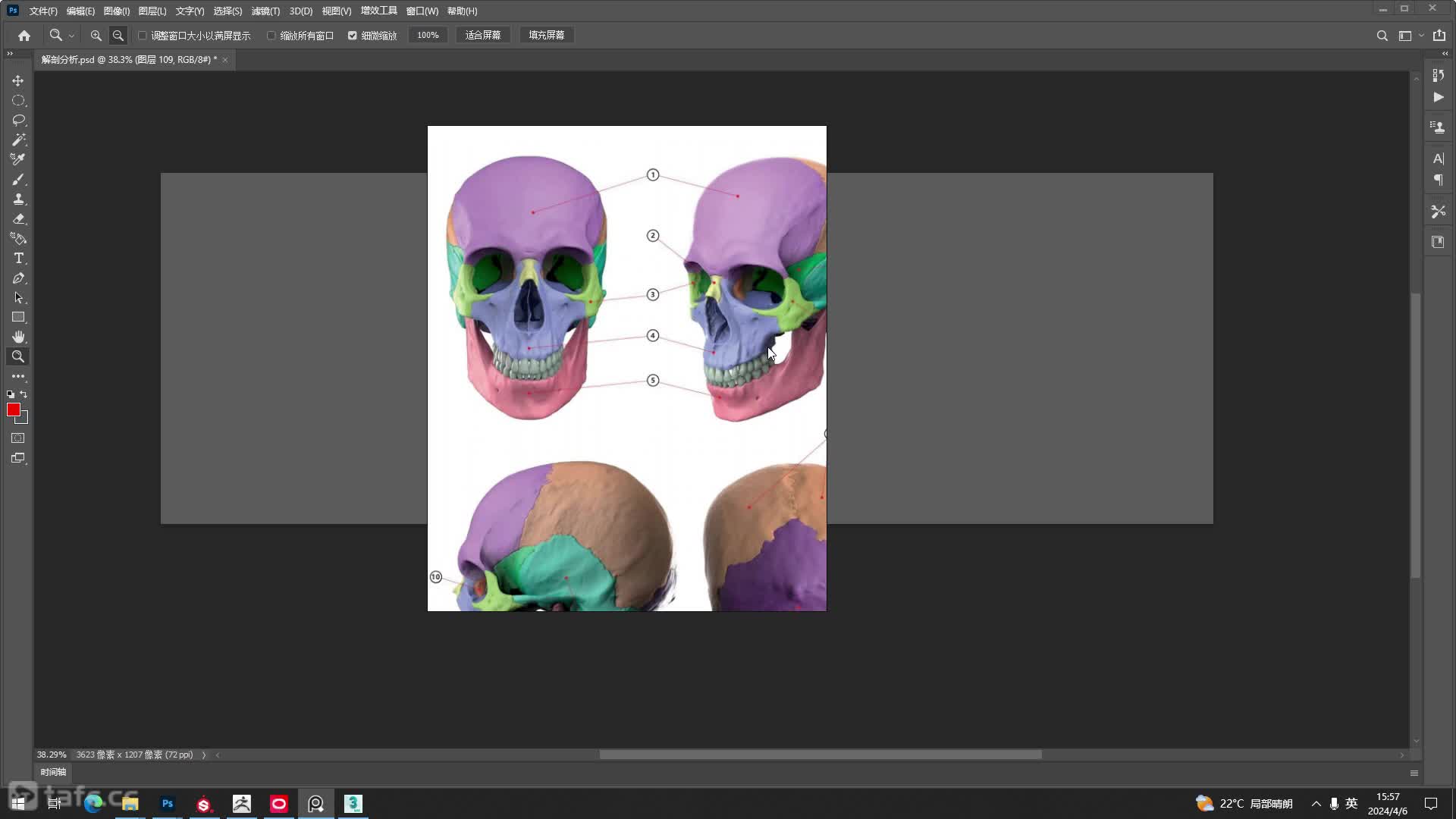1456x819 pixels.
Task: Select the Eraser tool
Action: 18,218
